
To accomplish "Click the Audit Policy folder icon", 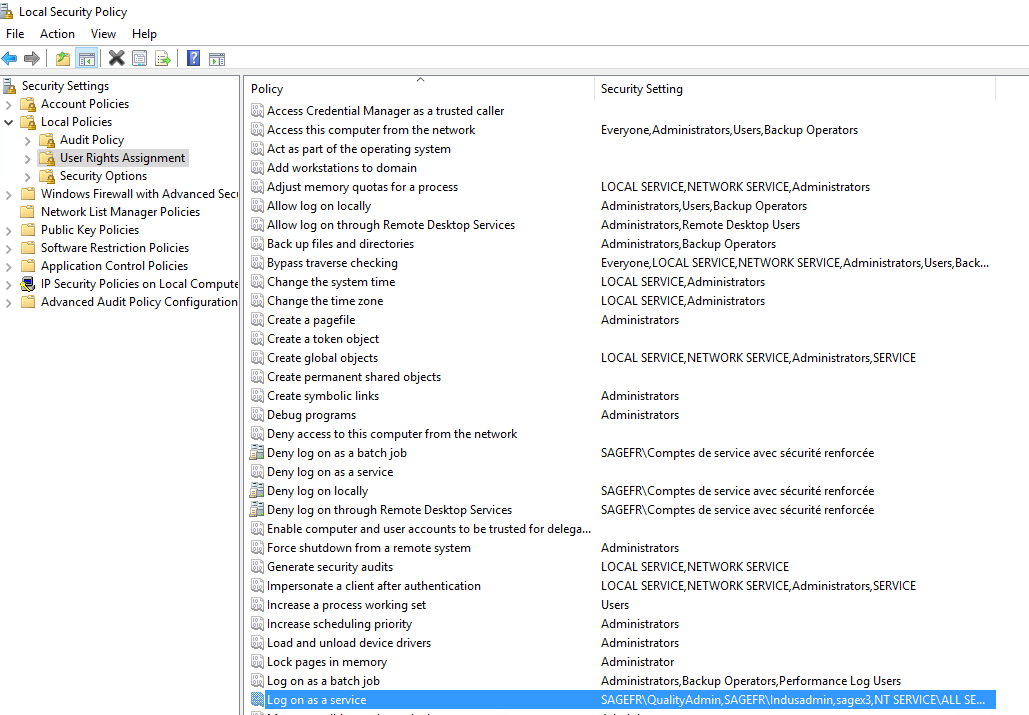I will point(47,140).
